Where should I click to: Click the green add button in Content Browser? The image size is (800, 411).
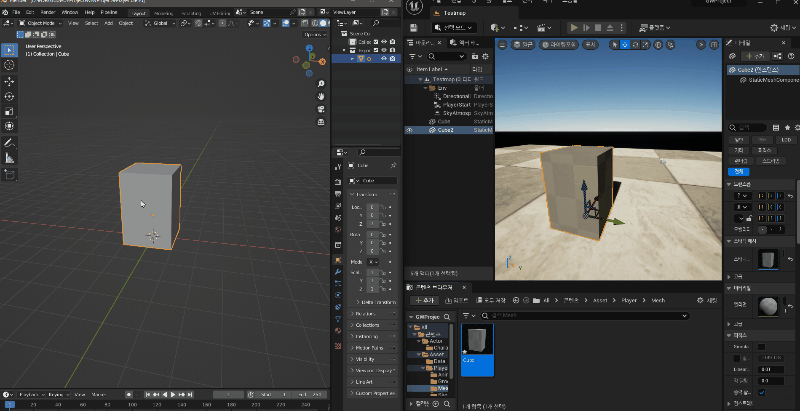(x=424, y=300)
